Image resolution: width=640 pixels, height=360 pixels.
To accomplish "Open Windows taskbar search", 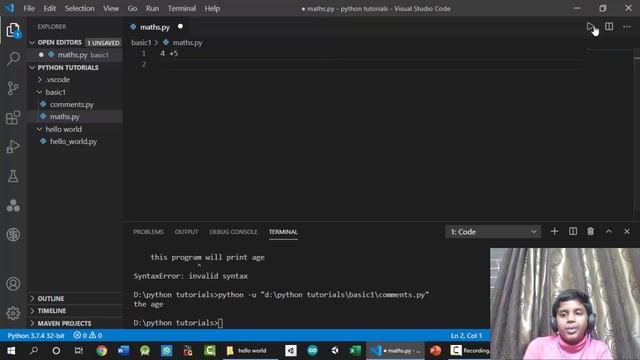I will 34,351.
